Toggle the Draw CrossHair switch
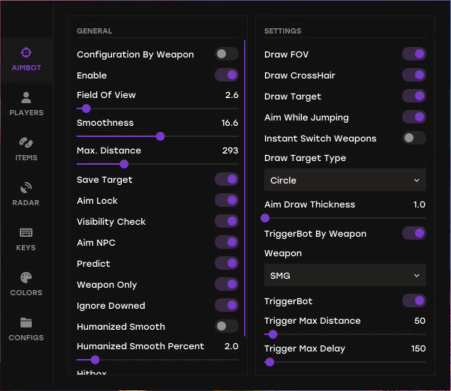451x391 pixels. tap(414, 75)
